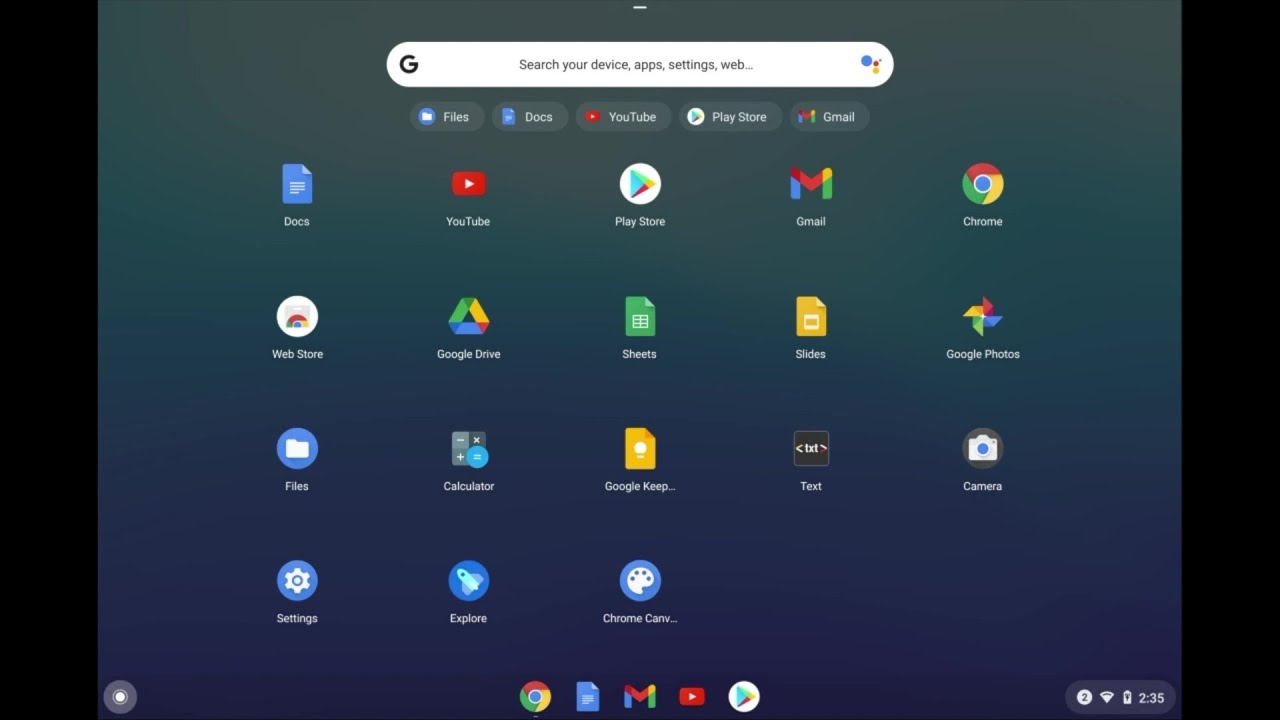Open the Settings app
The image size is (1280, 720).
tap(297, 581)
